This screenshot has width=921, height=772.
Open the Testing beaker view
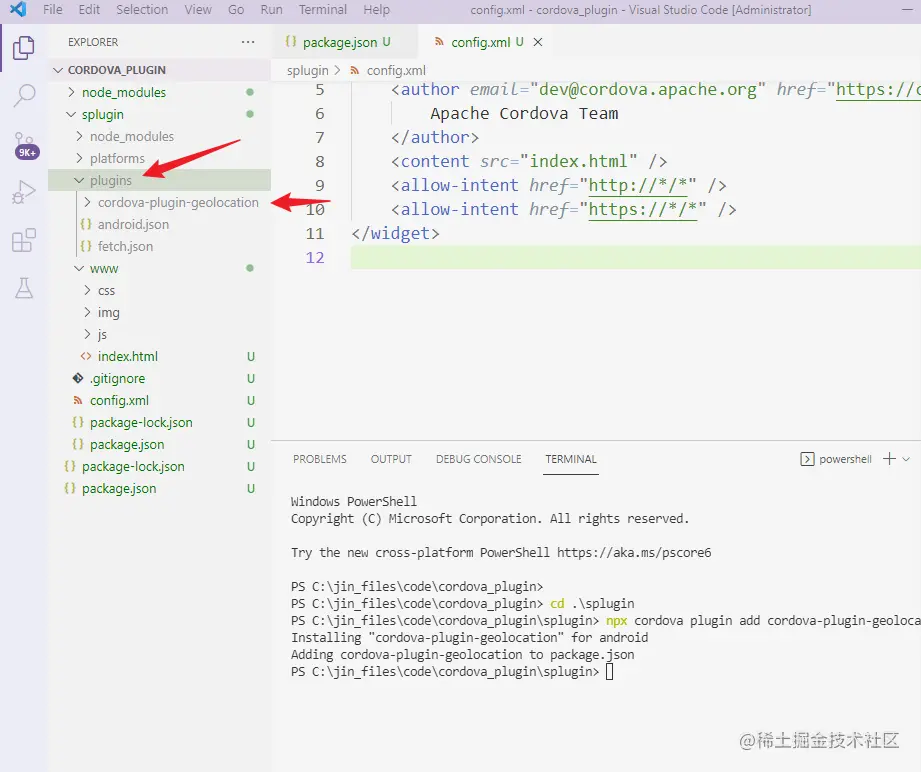[x=24, y=288]
